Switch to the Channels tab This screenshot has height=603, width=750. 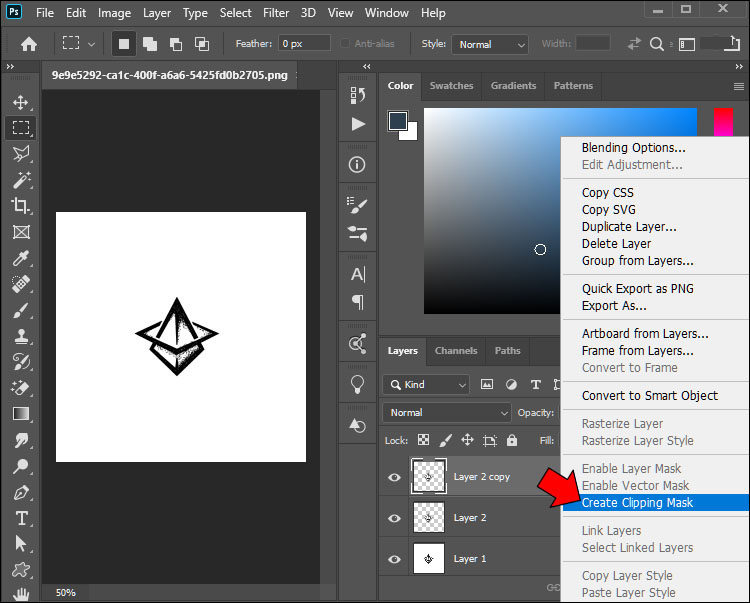(x=456, y=351)
